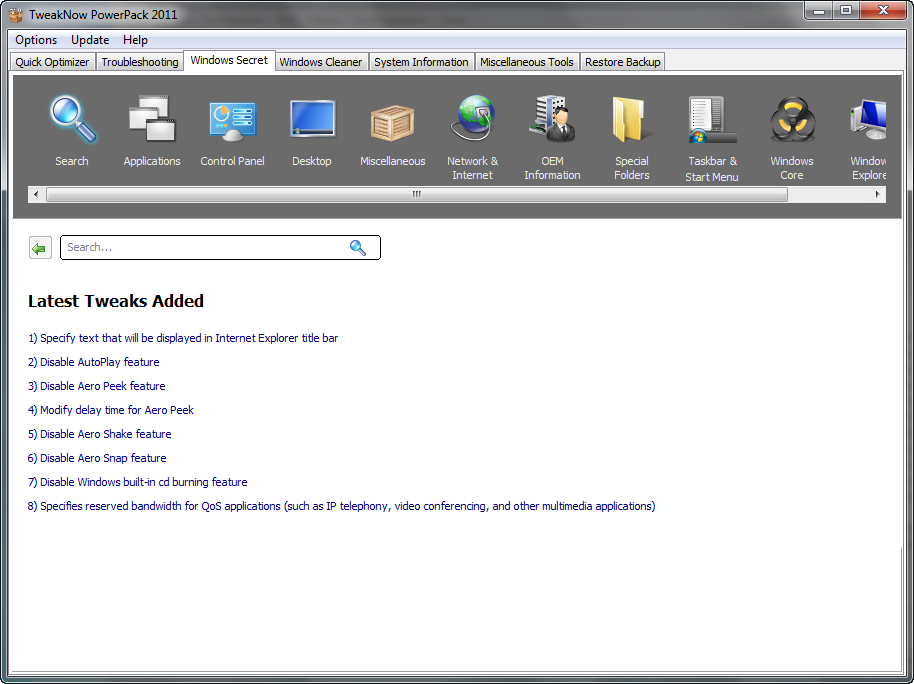Open Modify delay time for Aero Peek
The height and width of the screenshot is (684, 914).
click(111, 410)
